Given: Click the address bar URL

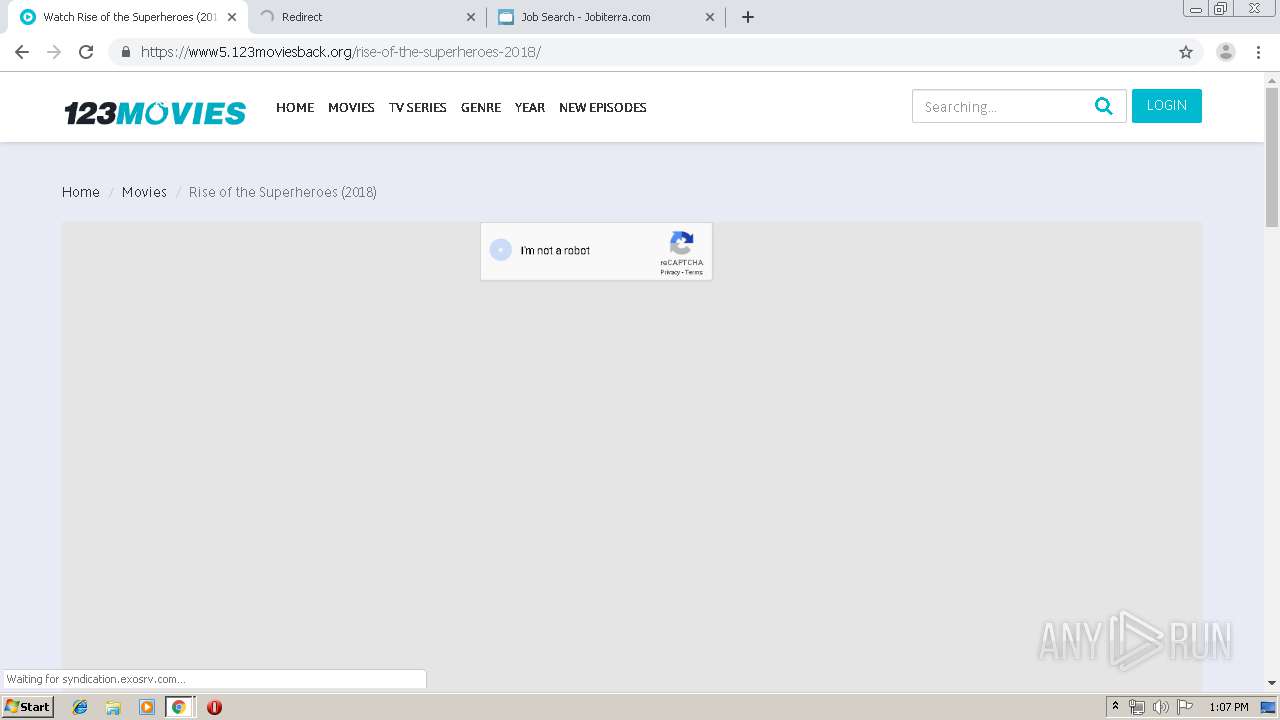Looking at the screenshot, I should click(x=341, y=52).
